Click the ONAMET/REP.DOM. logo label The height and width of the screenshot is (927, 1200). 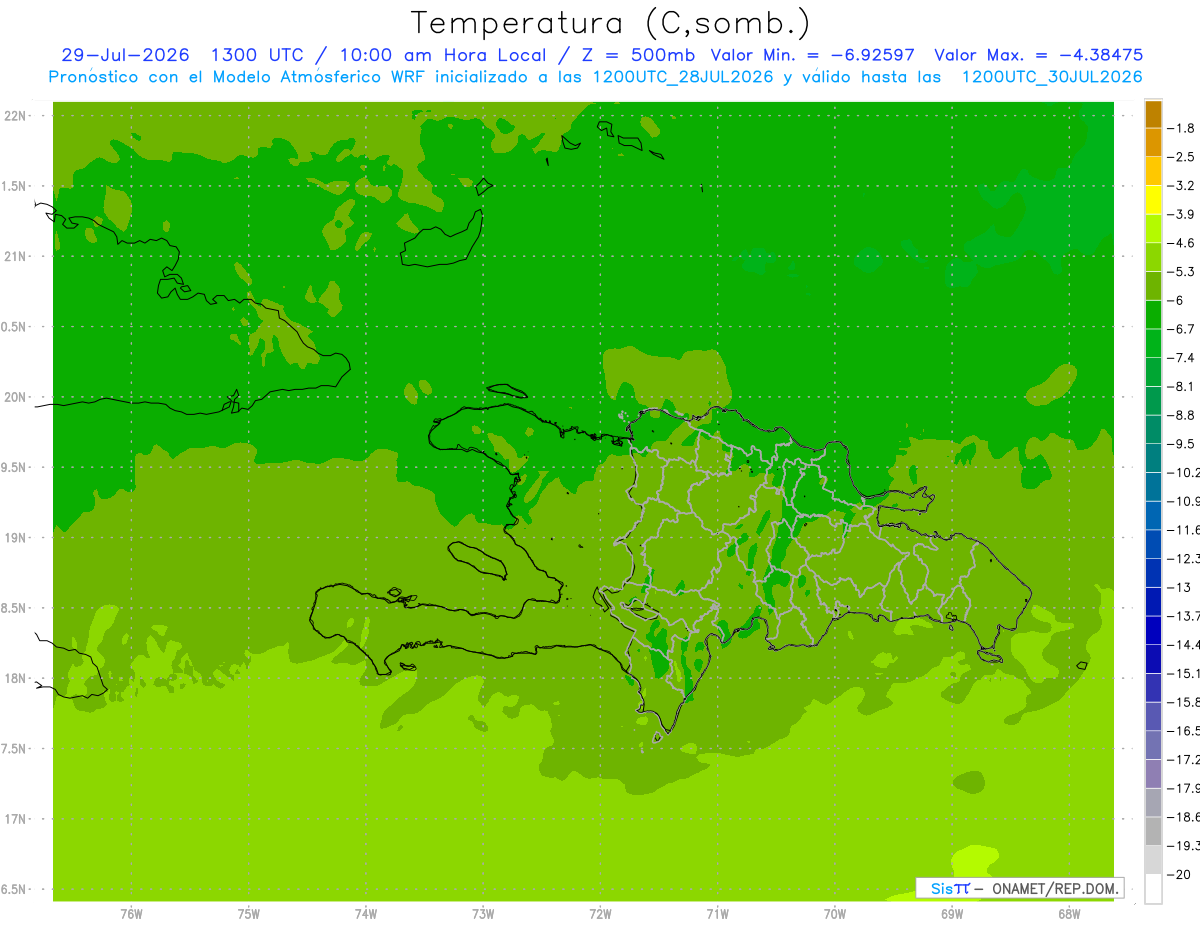[x=1019, y=888]
